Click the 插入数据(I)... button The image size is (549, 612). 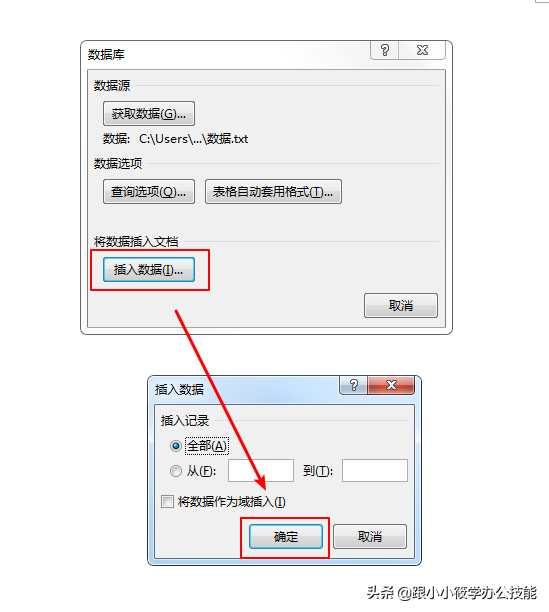tap(149, 270)
